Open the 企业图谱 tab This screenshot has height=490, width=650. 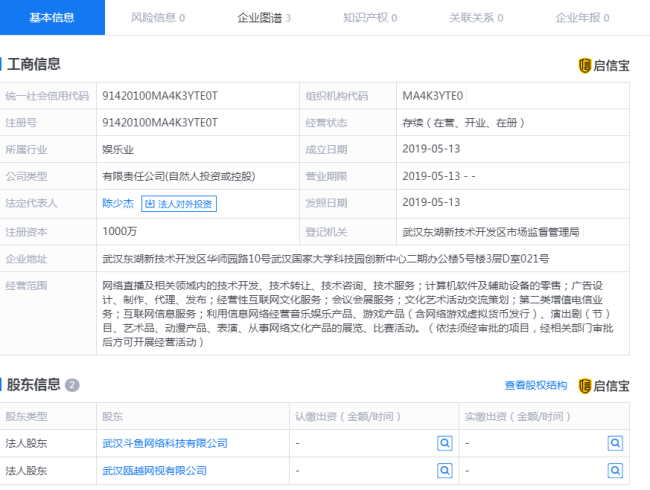pyautogui.click(x=264, y=18)
